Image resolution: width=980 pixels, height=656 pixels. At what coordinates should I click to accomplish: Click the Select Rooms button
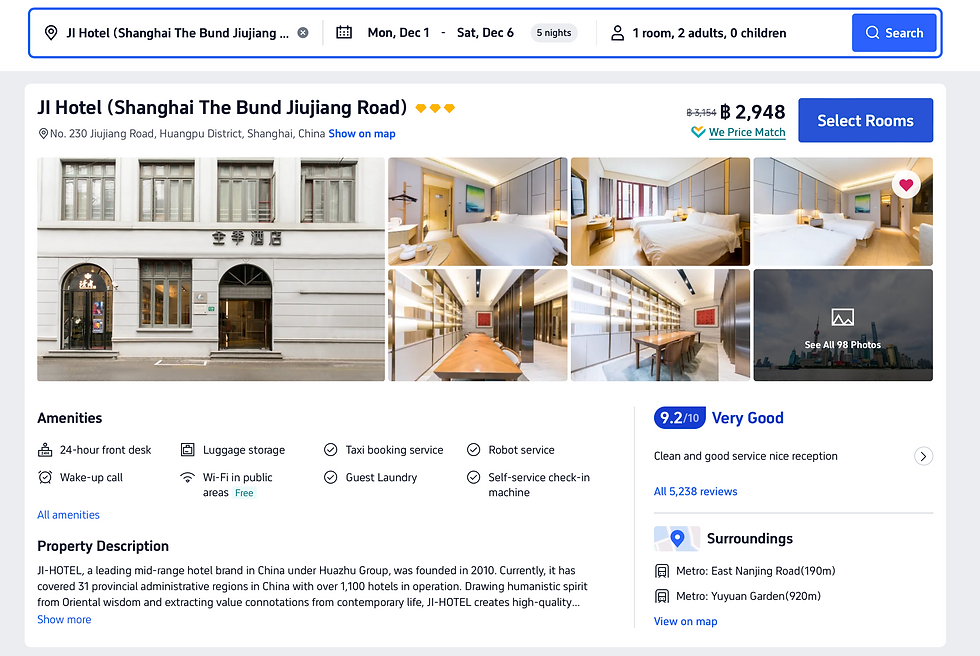click(x=865, y=121)
